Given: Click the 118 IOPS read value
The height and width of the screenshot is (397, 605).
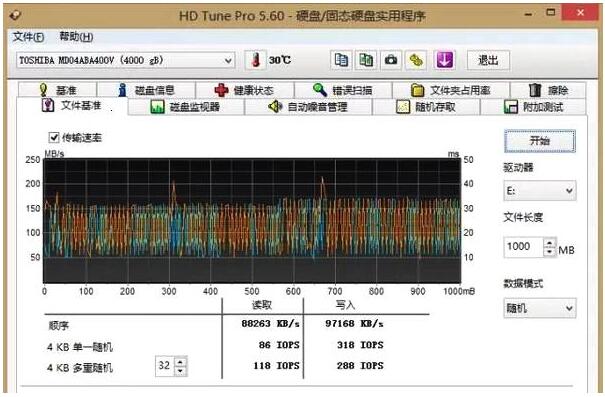Looking at the screenshot, I should (276, 365).
